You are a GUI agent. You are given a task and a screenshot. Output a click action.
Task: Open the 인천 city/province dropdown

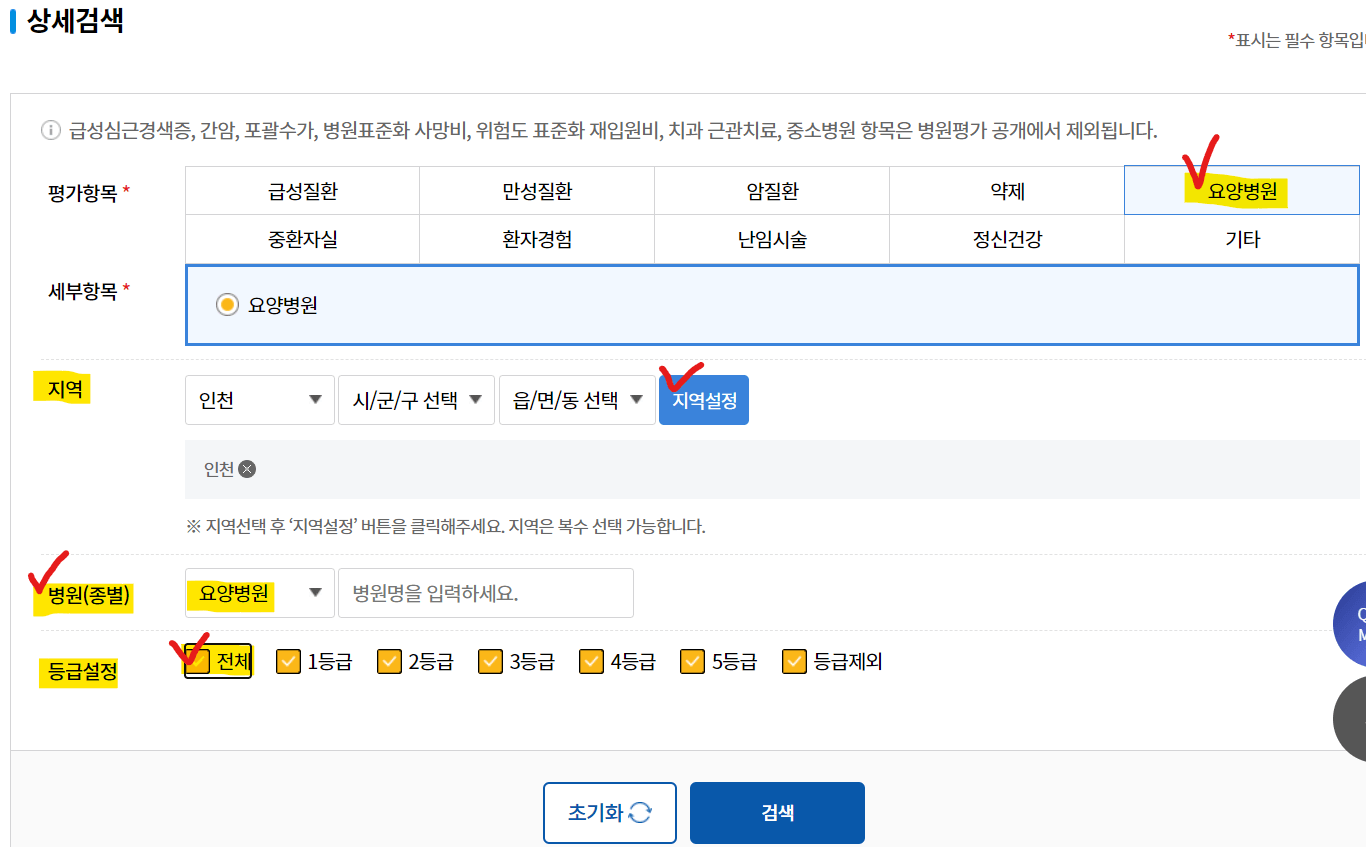coord(260,400)
